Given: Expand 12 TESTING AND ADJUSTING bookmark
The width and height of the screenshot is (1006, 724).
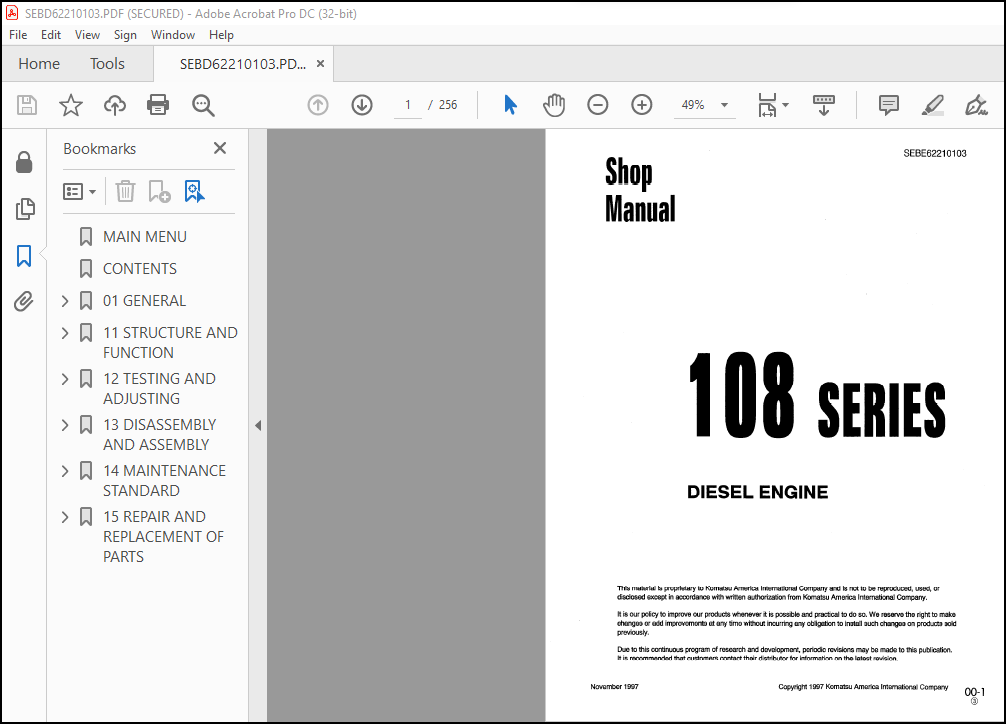Looking at the screenshot, I should (65, 379).
